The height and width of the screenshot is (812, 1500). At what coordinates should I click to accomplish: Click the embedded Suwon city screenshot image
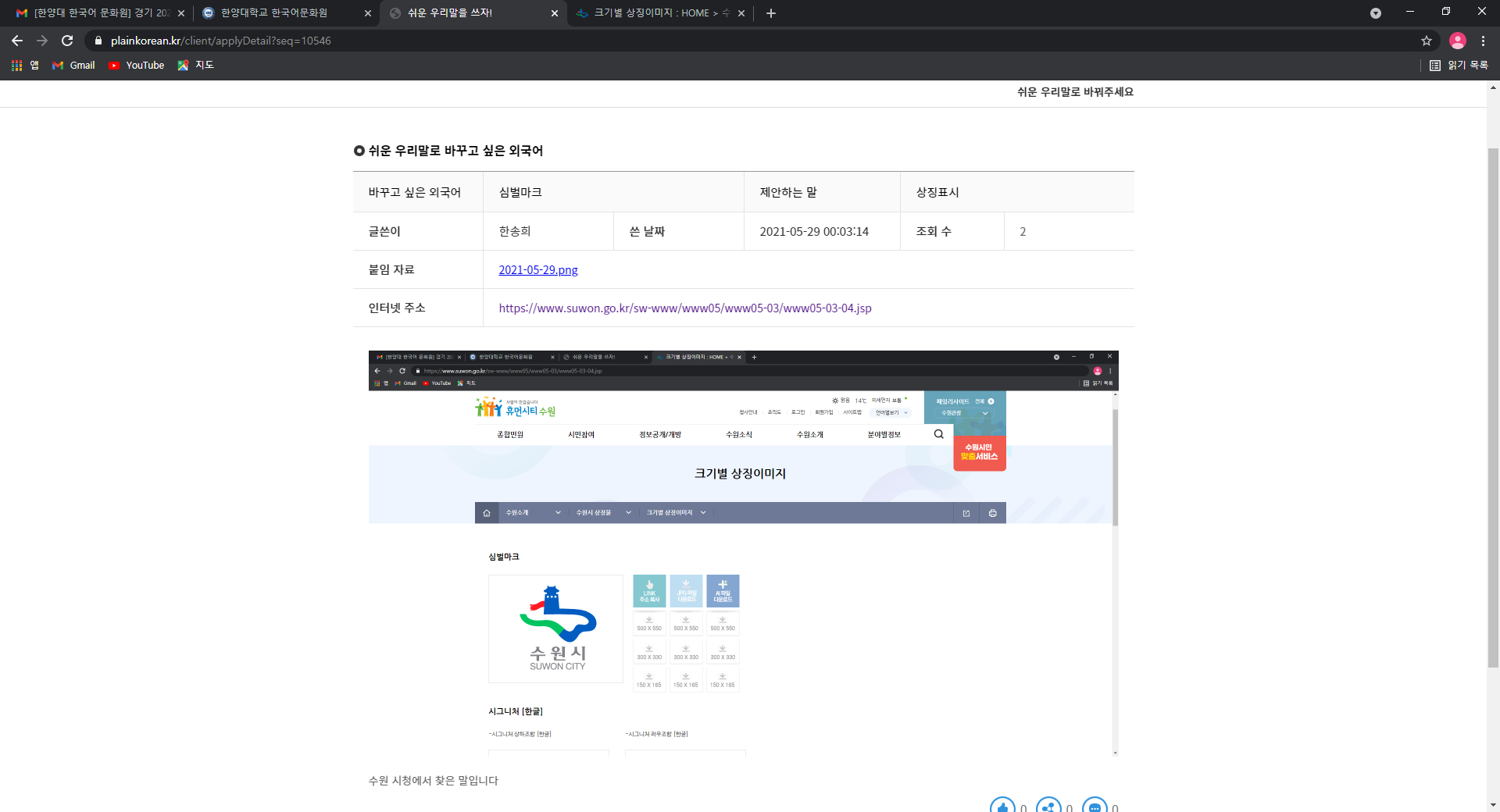coord(742,553)
